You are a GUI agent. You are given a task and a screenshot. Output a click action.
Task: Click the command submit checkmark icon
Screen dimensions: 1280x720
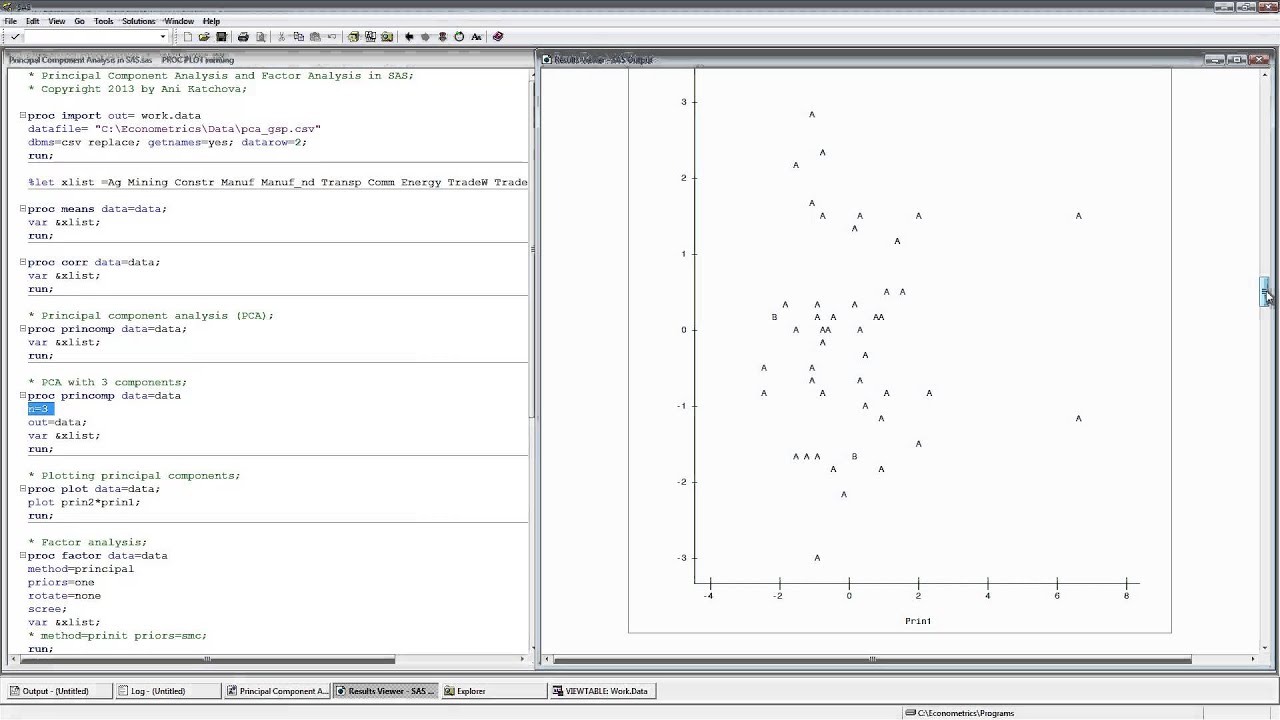pyautogui.click(x=15, y=37)
